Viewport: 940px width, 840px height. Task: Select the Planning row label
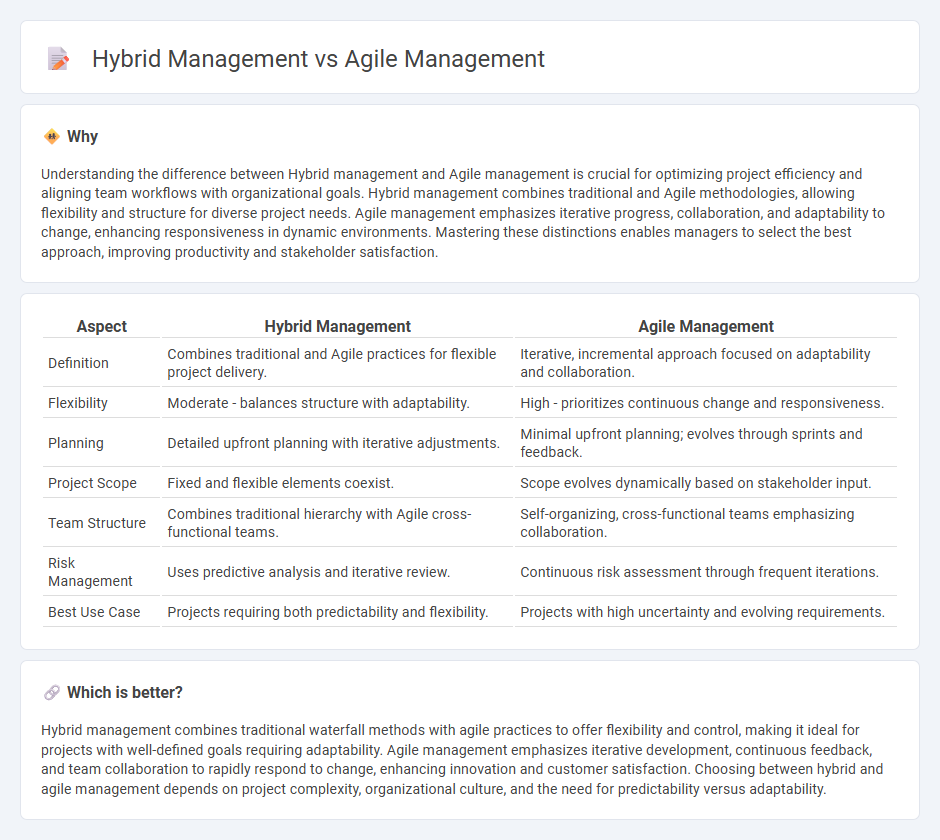tap(76, 443)
